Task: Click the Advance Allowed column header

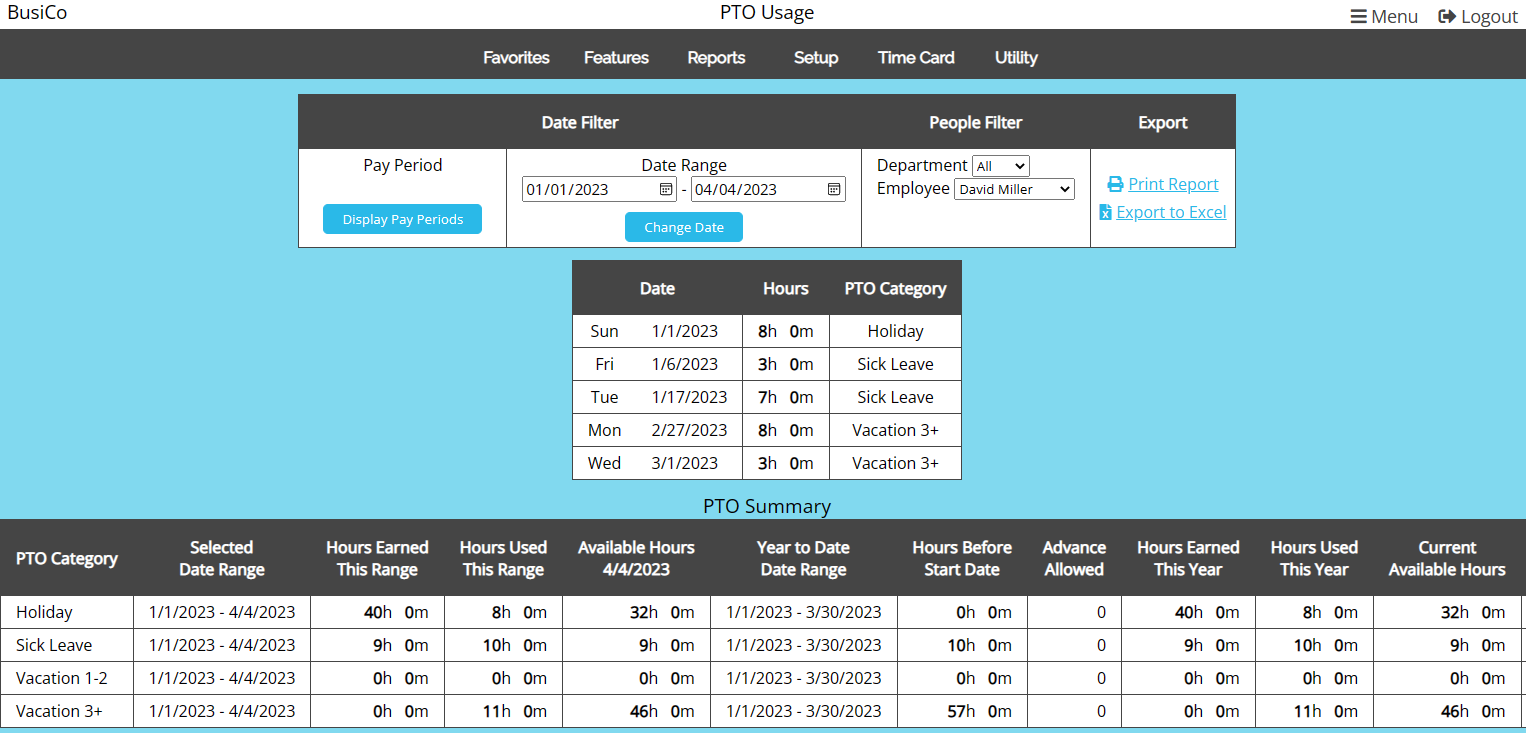Action: click(1074, 558)
